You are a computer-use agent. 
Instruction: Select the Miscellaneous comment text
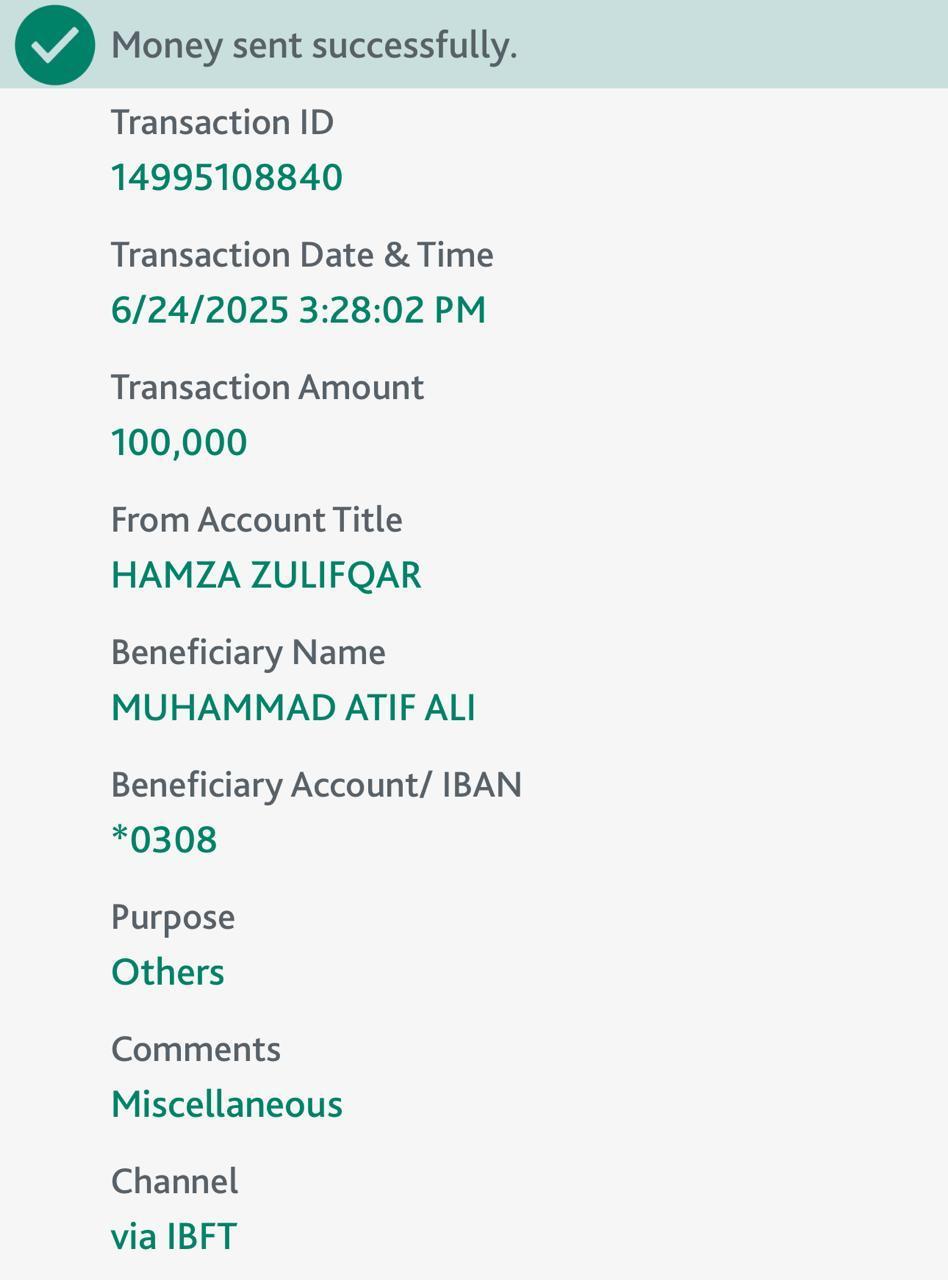coord(227,1105)
